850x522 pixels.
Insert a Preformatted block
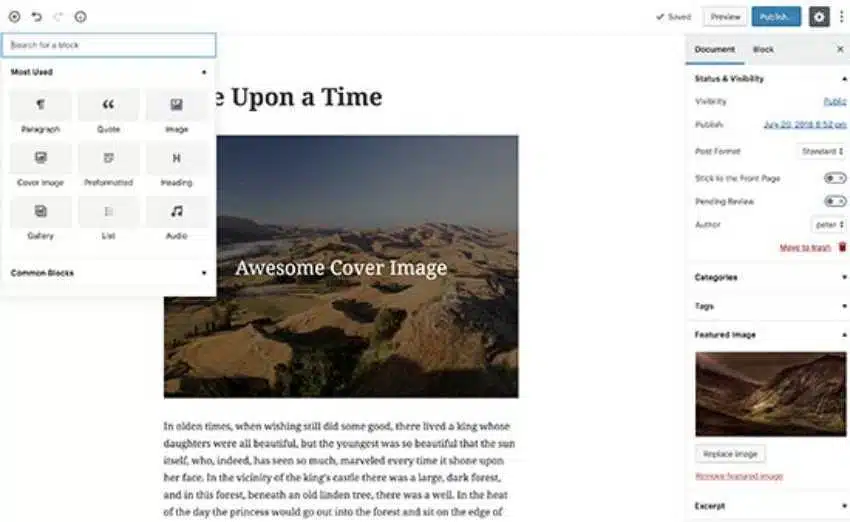(108, 166)
